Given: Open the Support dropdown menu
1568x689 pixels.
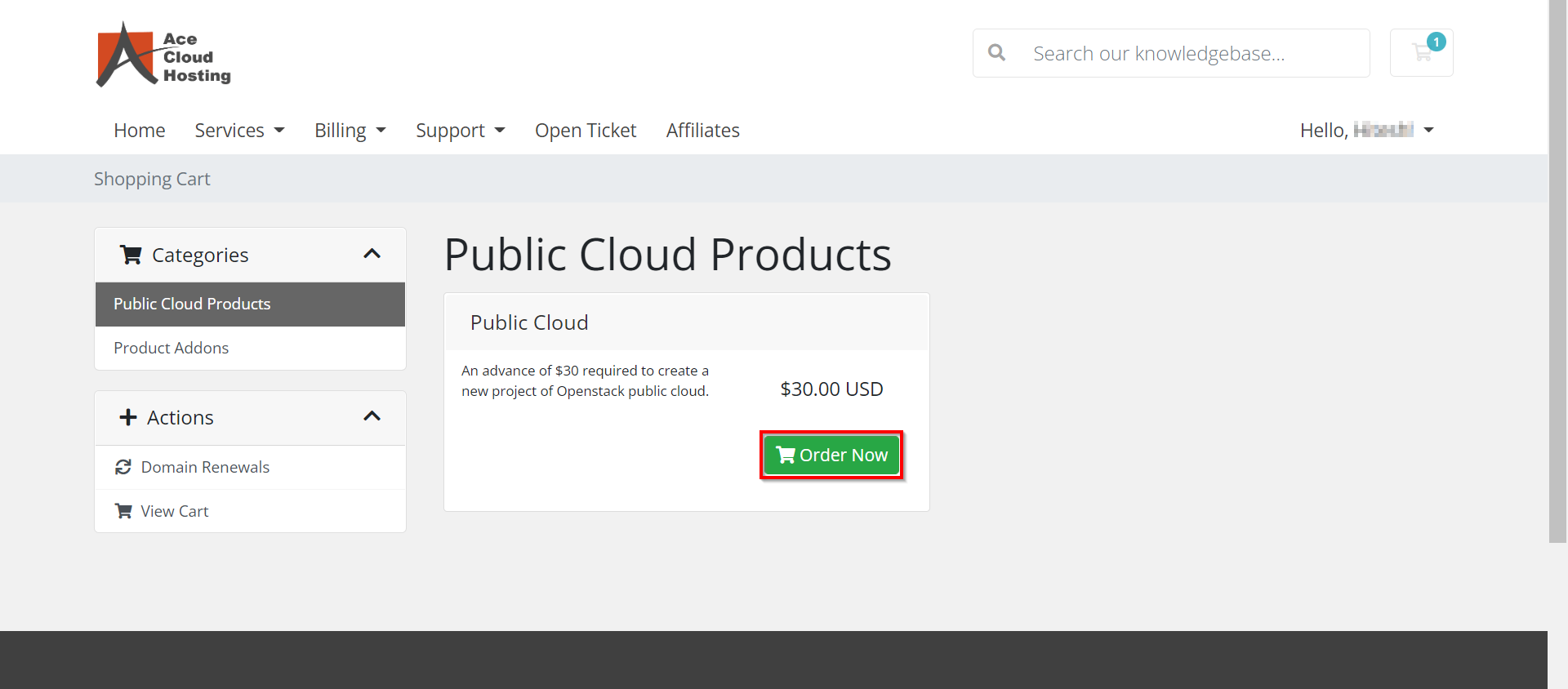Looking at the screenshot, I should [461, 131].
